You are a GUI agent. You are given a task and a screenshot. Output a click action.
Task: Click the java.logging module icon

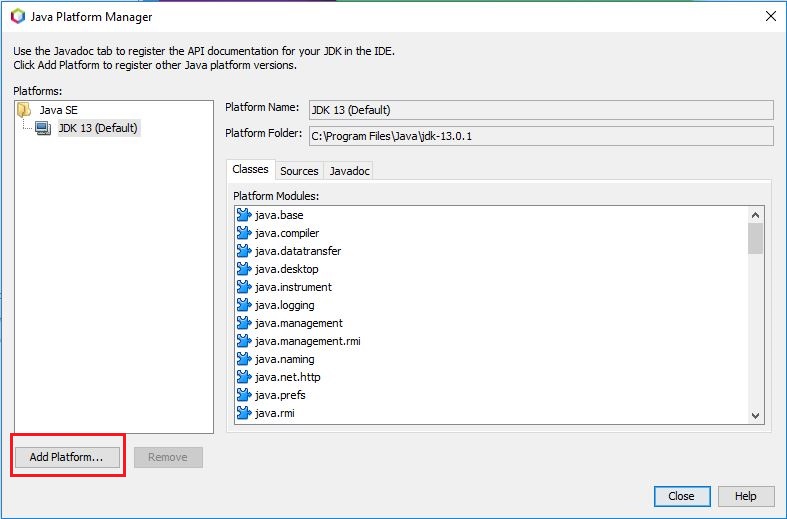coord(243,305)
